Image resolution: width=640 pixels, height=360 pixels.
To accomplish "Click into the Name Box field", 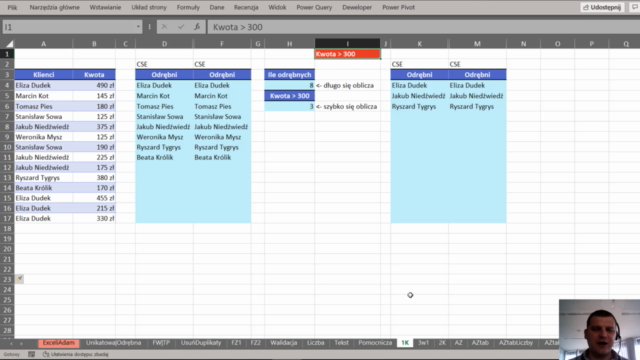I will (x=69, y=27).
